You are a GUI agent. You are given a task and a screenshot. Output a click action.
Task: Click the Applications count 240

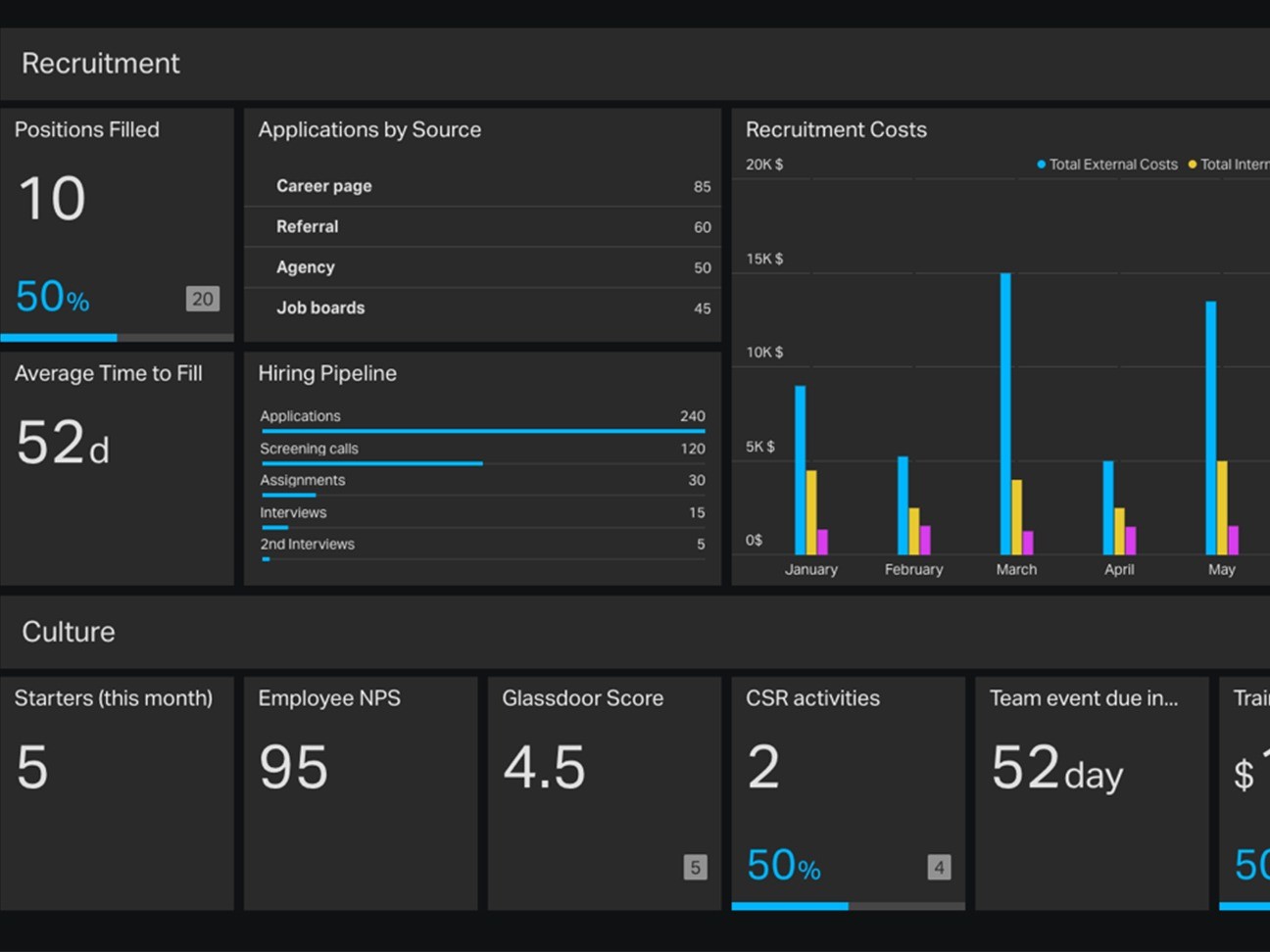coord(692,416)
